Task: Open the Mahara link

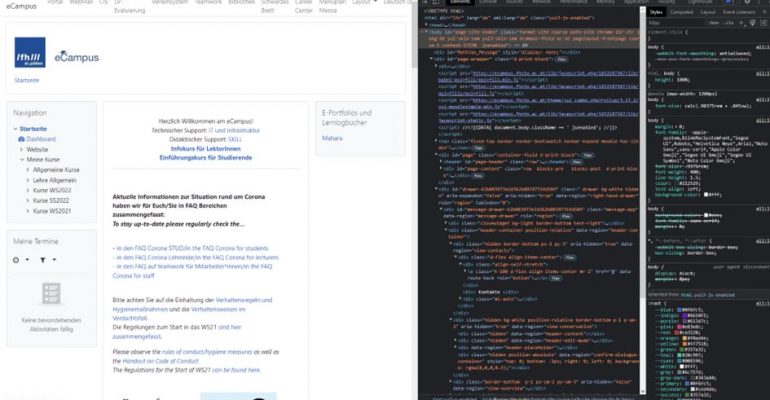Action: (x=332, y=138)
